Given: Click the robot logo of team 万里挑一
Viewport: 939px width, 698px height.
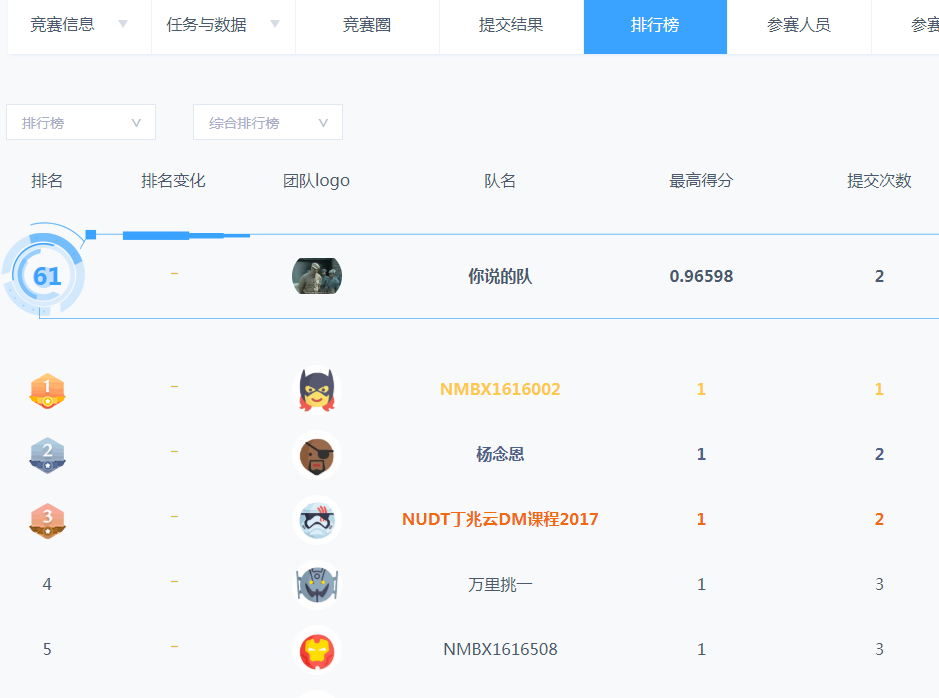Looking at the screenshot, I should [317, 584].
